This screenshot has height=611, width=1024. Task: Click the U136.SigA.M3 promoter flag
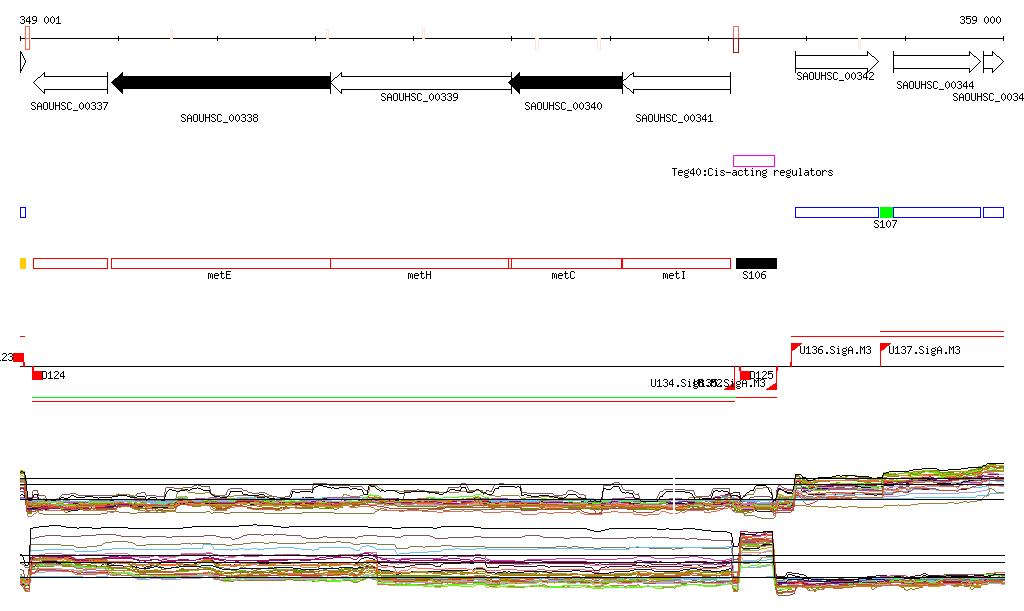[797, 349]
